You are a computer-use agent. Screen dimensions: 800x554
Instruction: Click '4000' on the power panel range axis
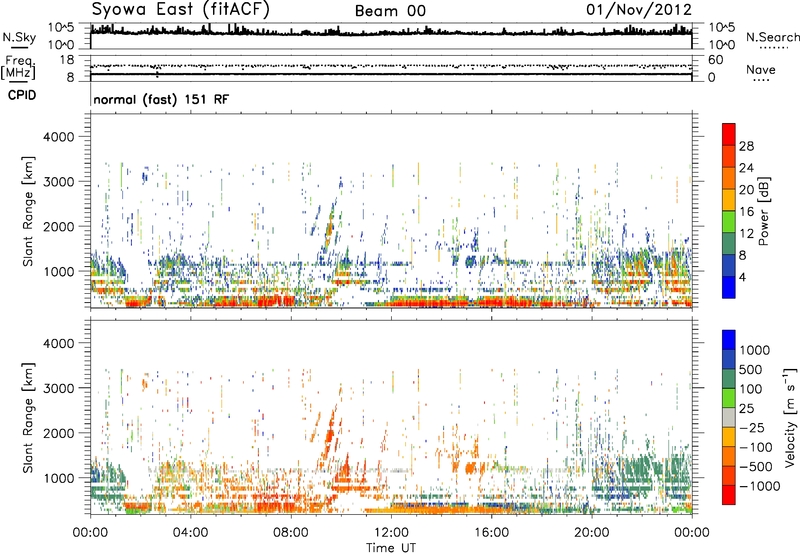click(x=58, y=137)
